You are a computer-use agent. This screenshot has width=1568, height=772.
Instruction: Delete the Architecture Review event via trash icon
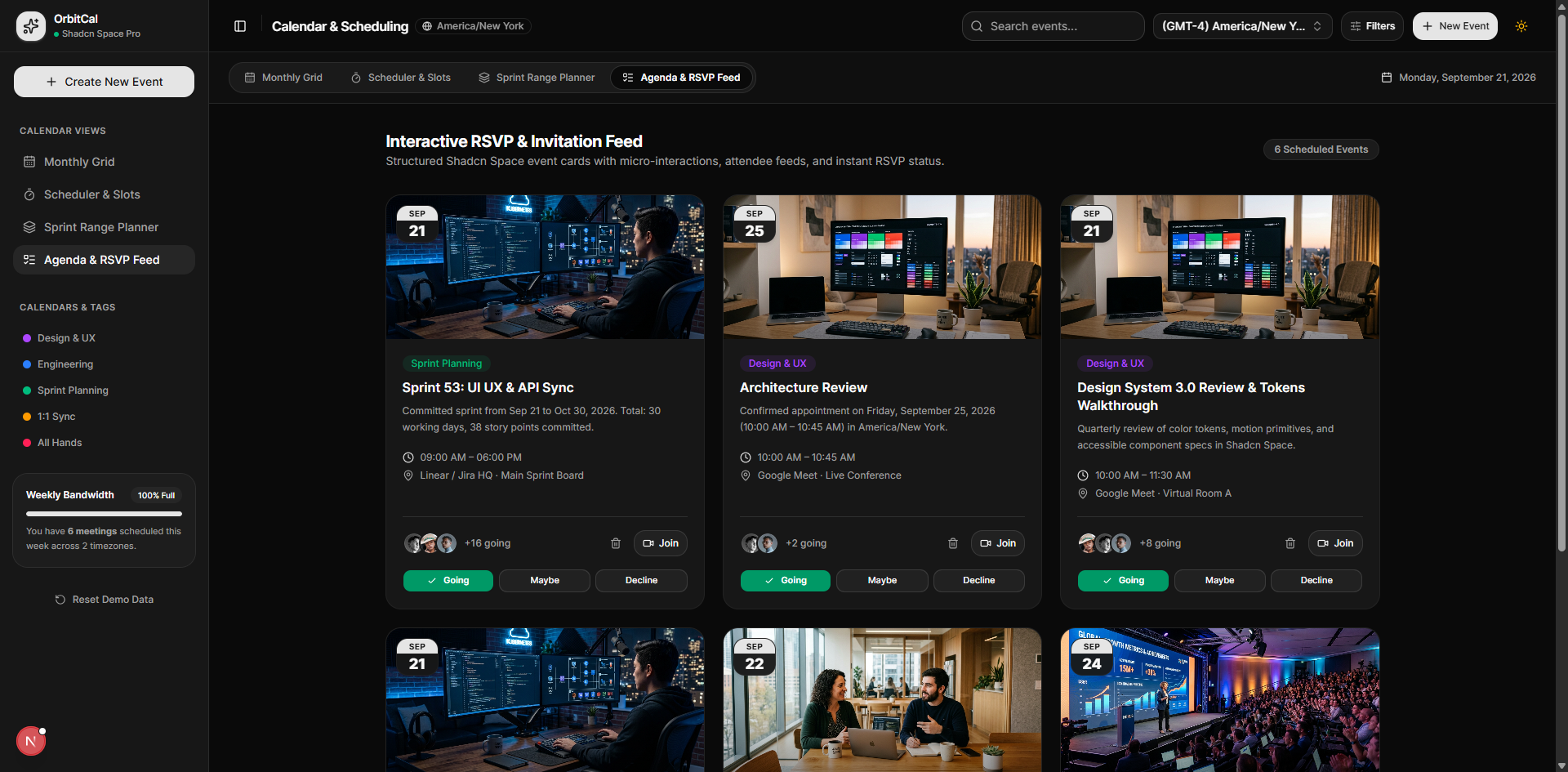[x=953, y=543]
